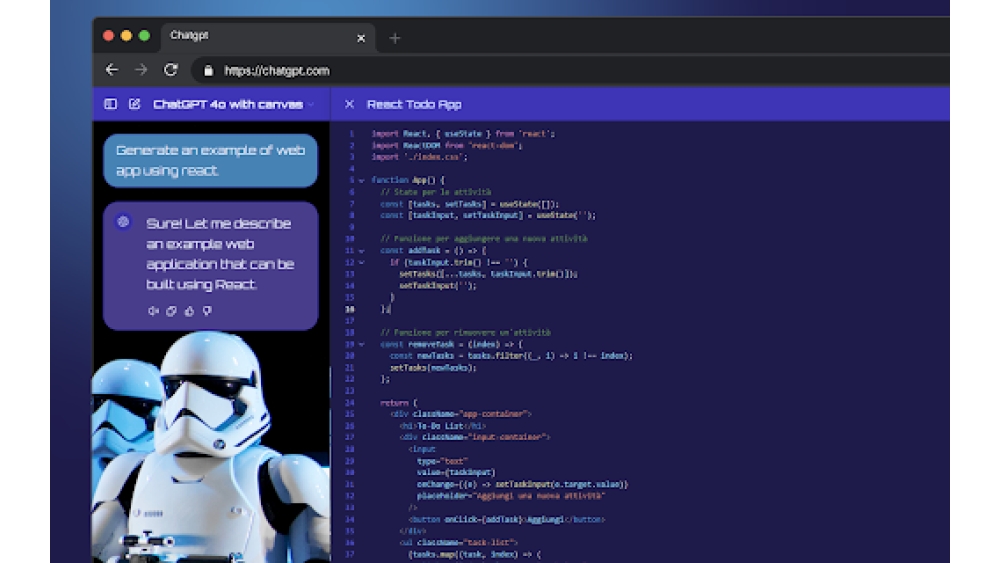Click the import './index.css' code line
Image resolution: width=1000 pixels, height=563 pixels.
tap(419, 157)
